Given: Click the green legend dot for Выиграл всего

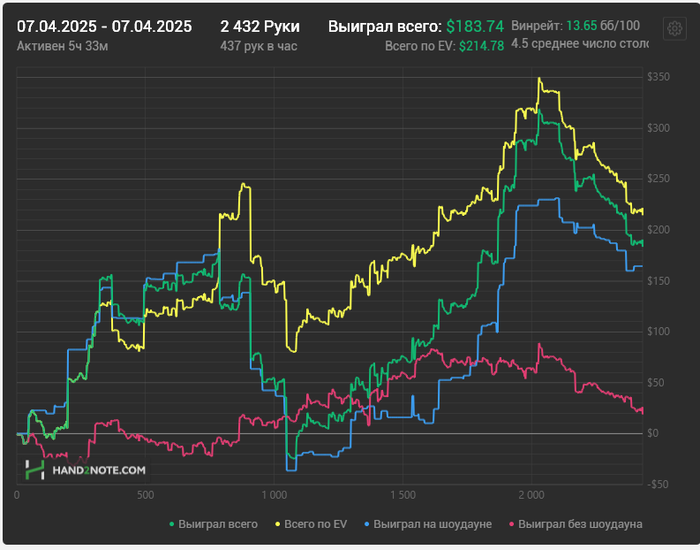Looking at the screenshot, I should click(172, 524).
